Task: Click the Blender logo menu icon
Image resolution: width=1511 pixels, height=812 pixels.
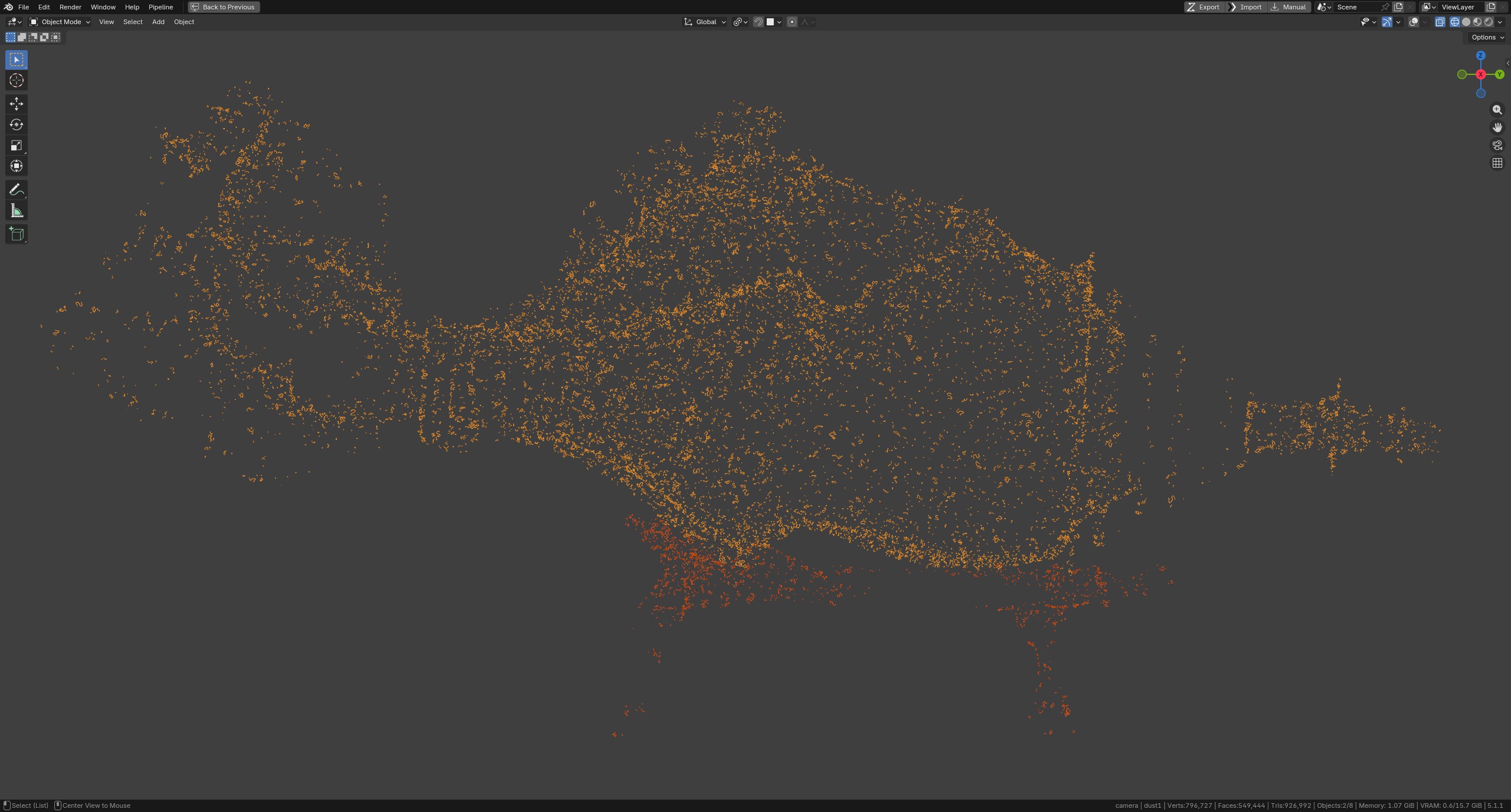Action: (x=8, y=7)
